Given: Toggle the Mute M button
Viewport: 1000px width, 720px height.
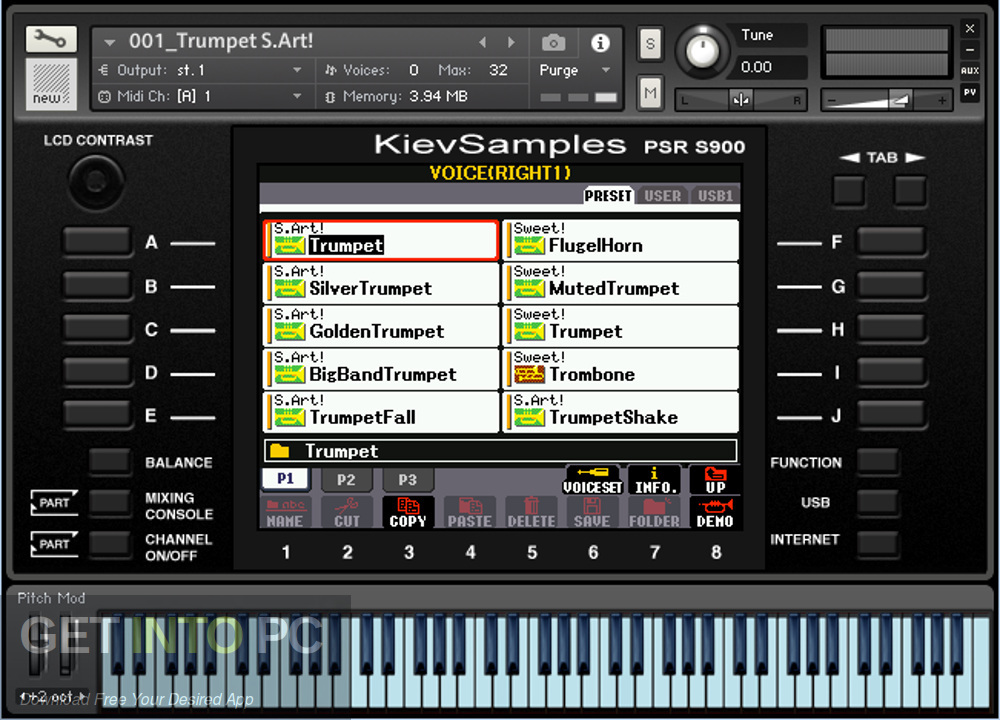Looking at the screenshot, I should click(x=650, y=93).
